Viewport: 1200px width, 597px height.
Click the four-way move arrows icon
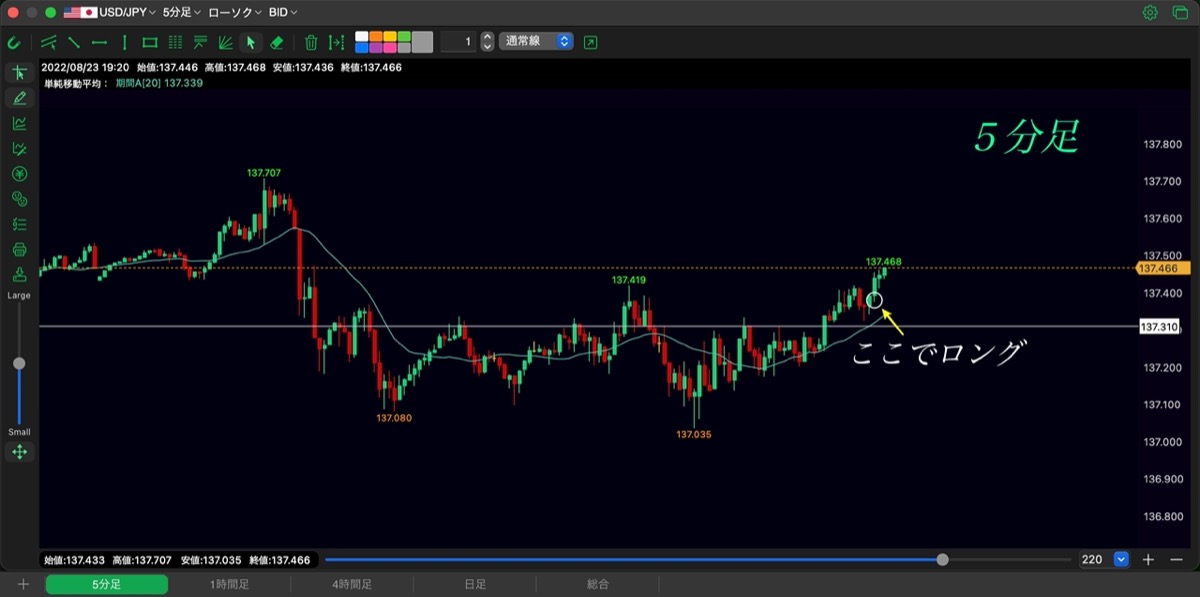[19, 452]
